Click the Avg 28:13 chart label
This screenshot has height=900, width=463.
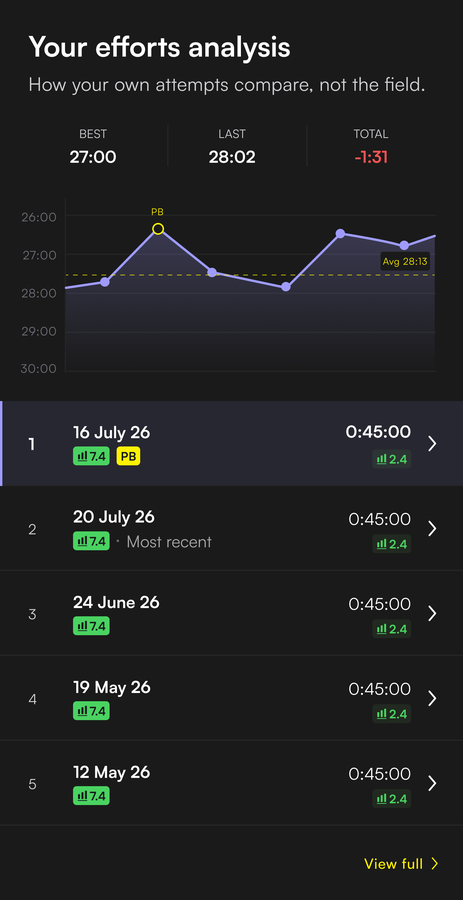click(x=405, y=262)
